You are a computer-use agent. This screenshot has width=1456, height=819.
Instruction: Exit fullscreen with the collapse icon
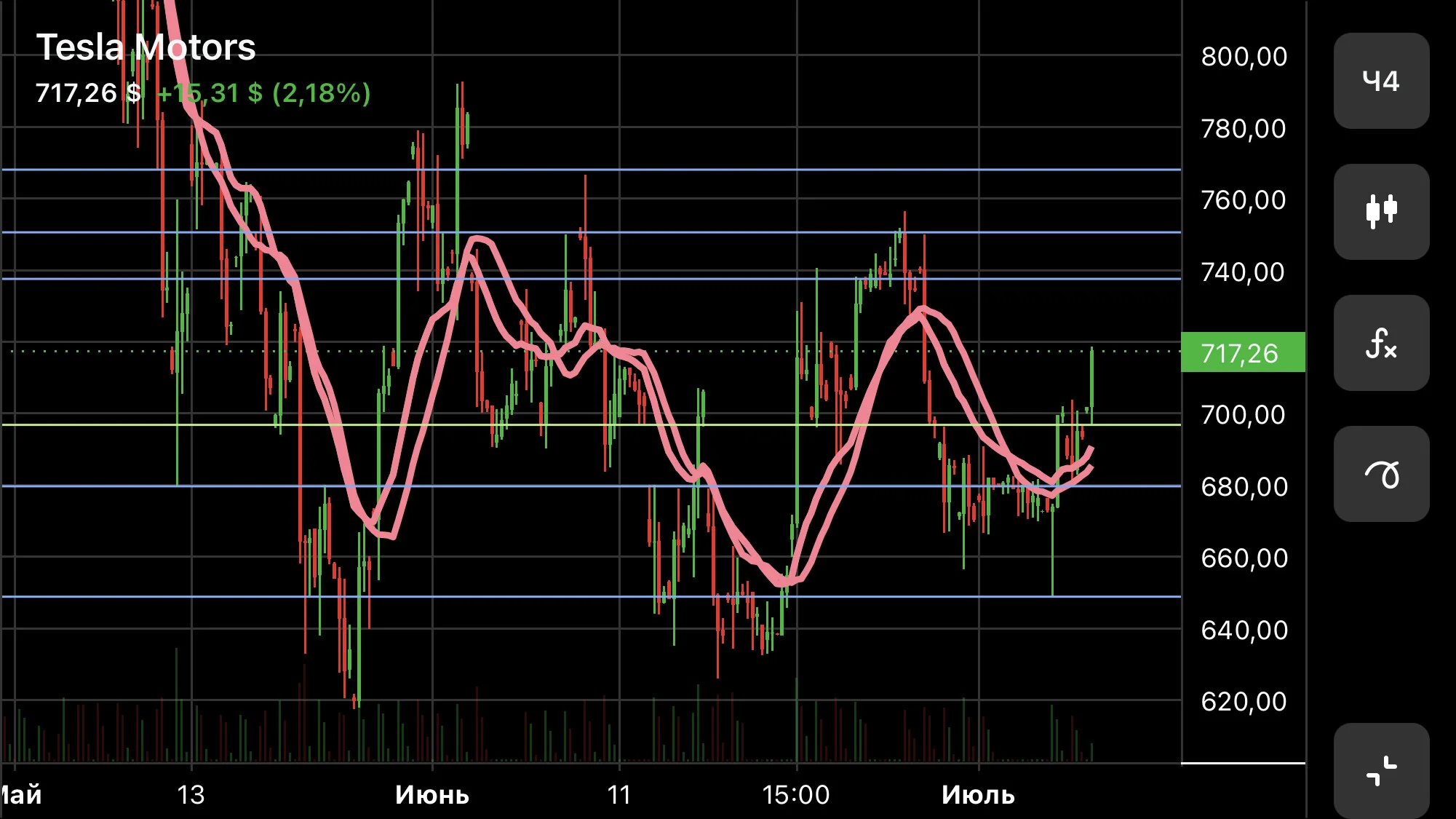click(1381, 771)
